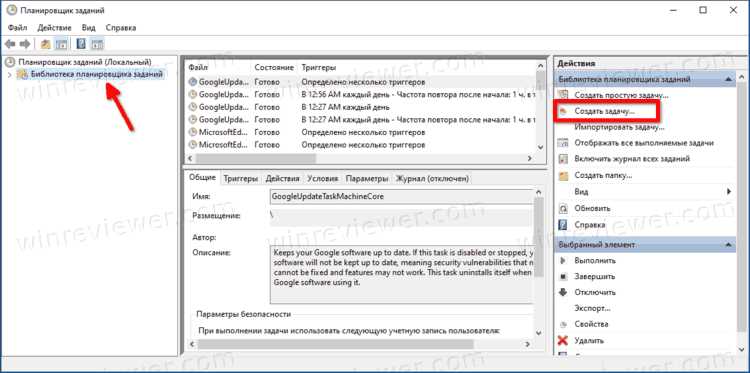Click the properties icon beside Свойства
The height and width of the screenshot is (373, 750).
(563, 324)
